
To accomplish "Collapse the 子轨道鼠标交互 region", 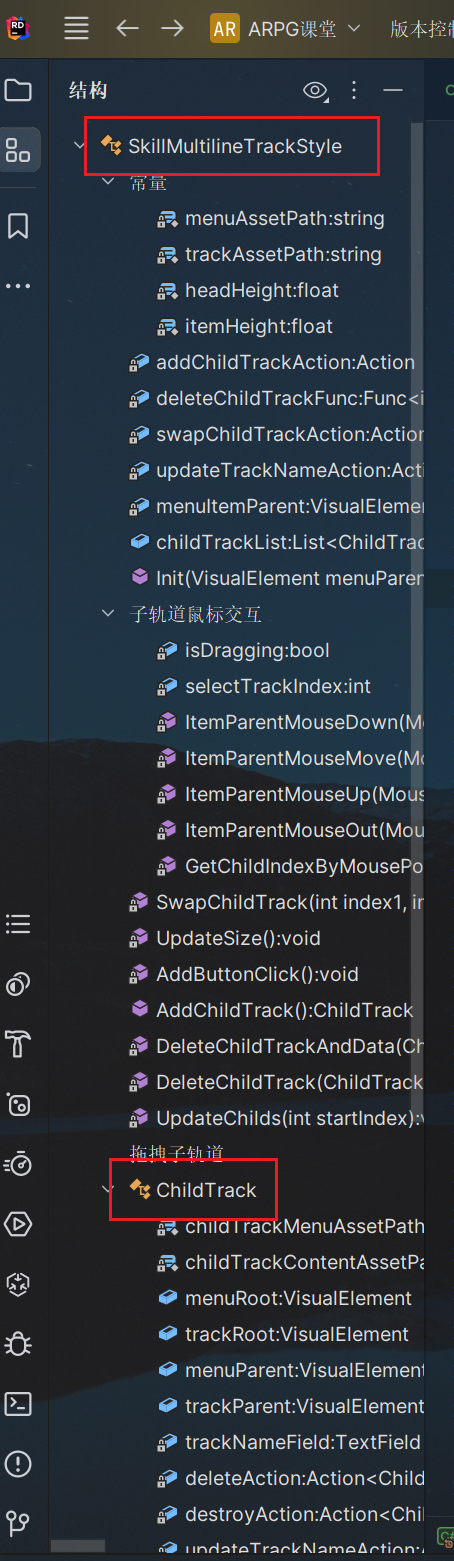I will coord(109,614).
